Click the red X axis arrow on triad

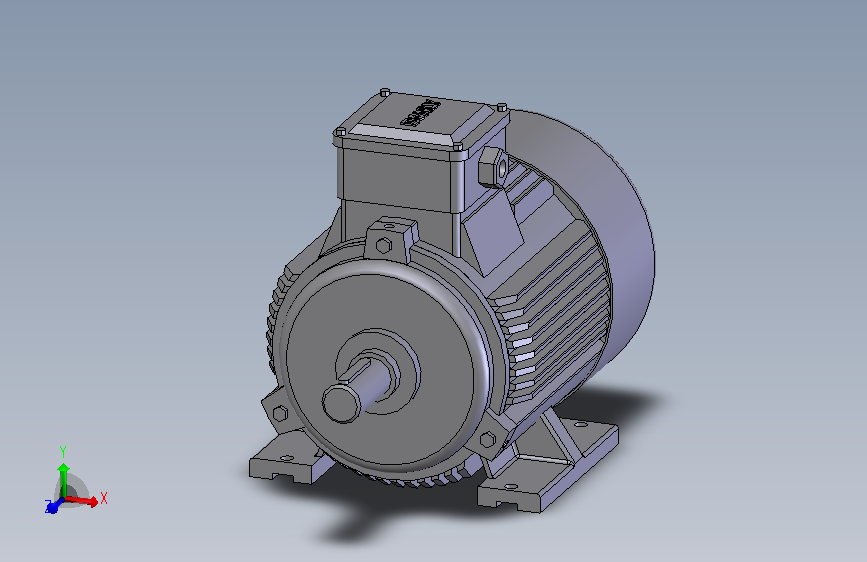point(83,501)
